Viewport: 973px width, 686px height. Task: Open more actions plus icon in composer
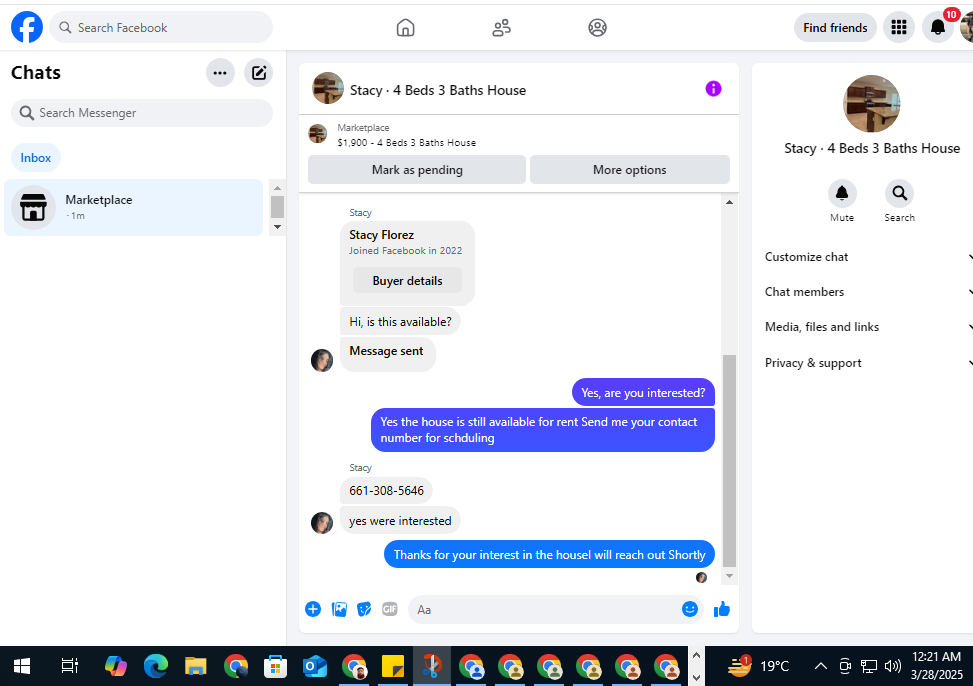click(x=313, y=609)
